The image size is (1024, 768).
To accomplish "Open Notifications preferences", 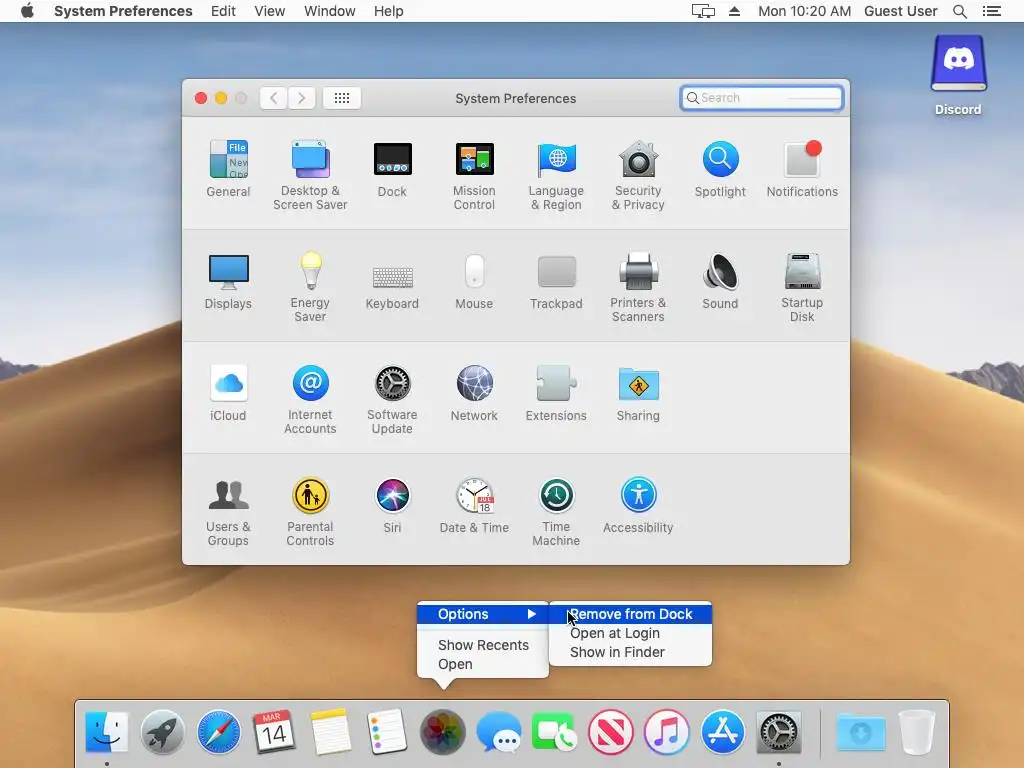I will pyautogui.click(x=802, y=168).
